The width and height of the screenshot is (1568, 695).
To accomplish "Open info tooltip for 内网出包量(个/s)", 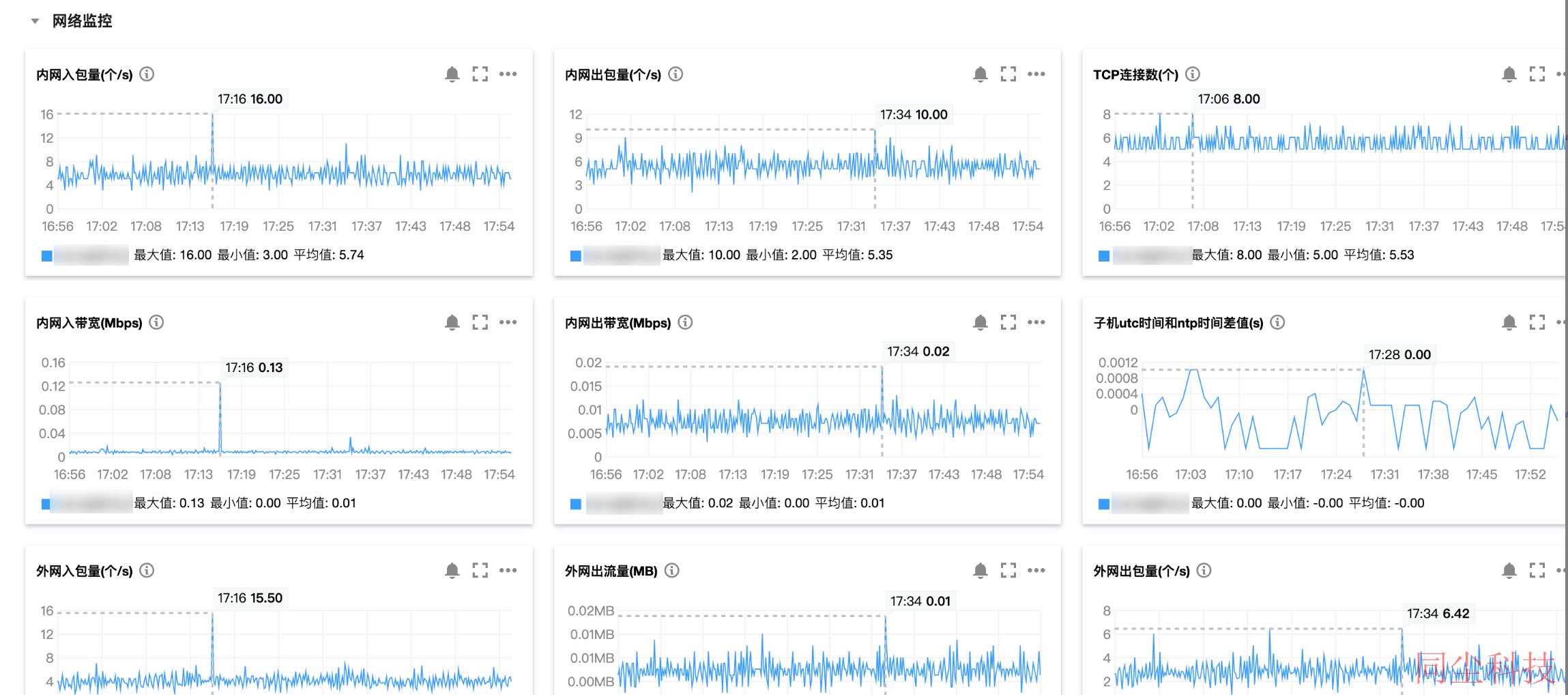I will 676,74.
